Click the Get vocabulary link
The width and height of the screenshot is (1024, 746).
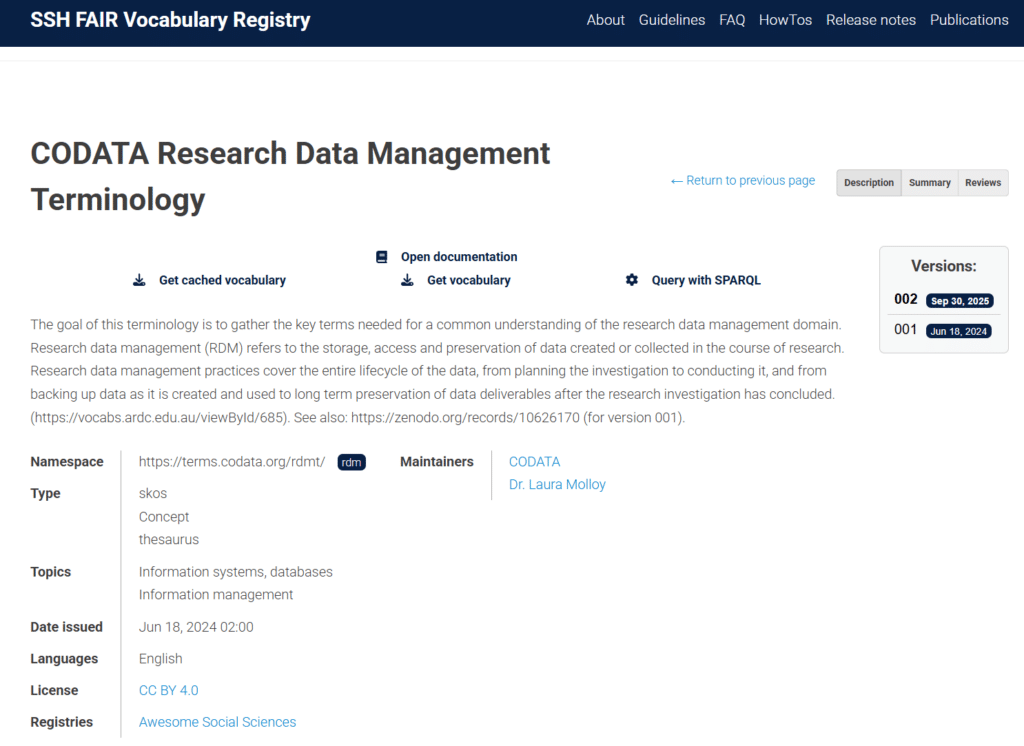[469, 280]
